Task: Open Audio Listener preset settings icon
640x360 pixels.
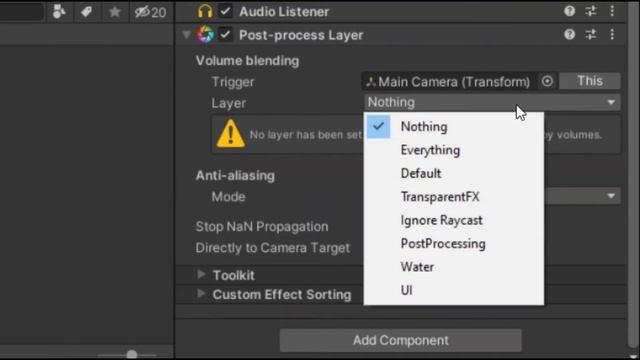Action: (591, 11)
